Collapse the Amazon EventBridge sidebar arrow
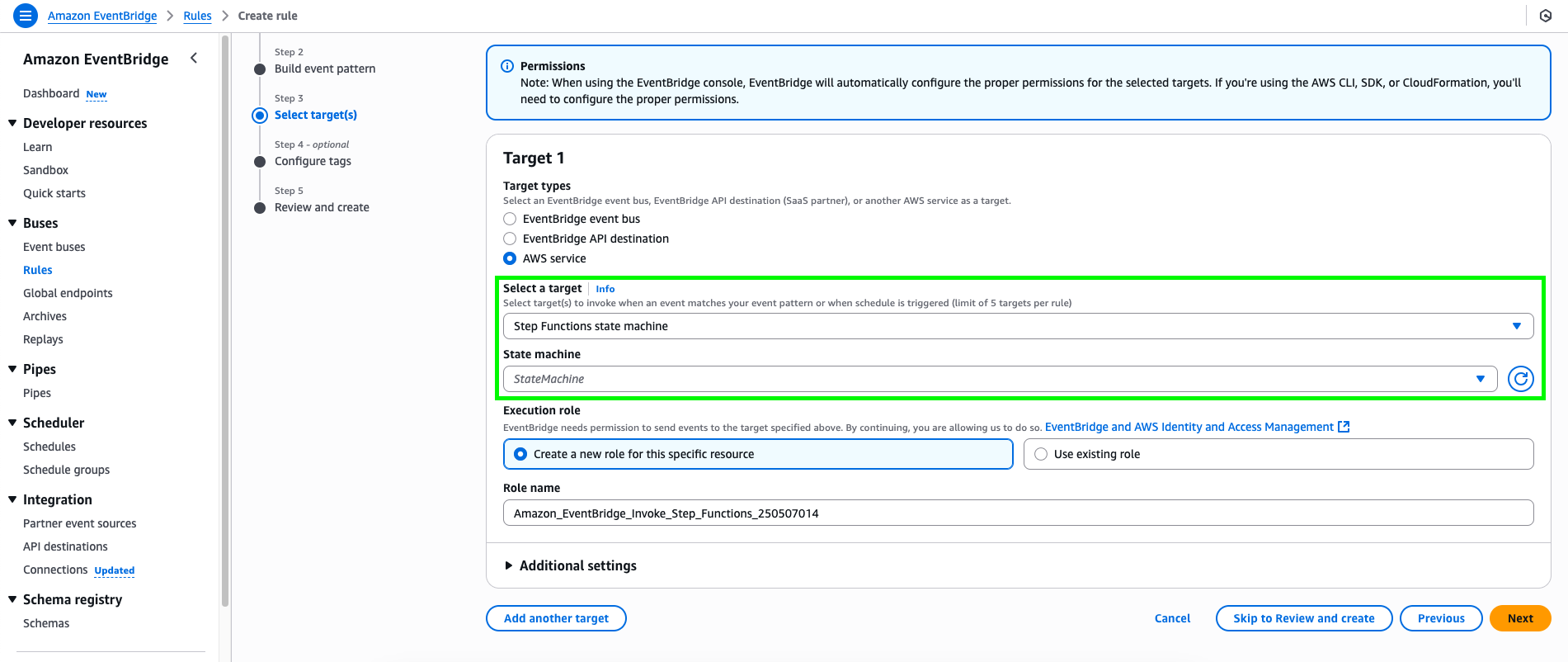This screenshot has height=662, width=1568. click(x=194, y=58)
